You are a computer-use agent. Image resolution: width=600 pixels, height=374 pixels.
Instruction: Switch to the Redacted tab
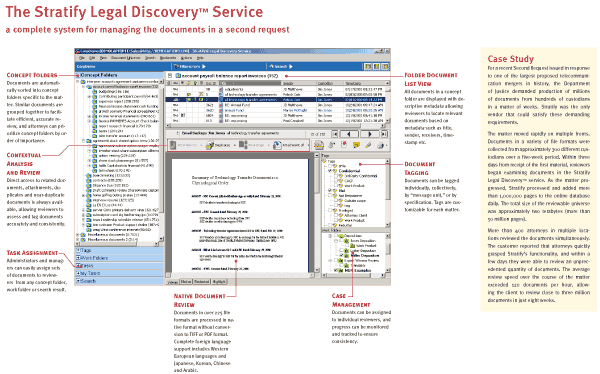click(x=202, y=282)
